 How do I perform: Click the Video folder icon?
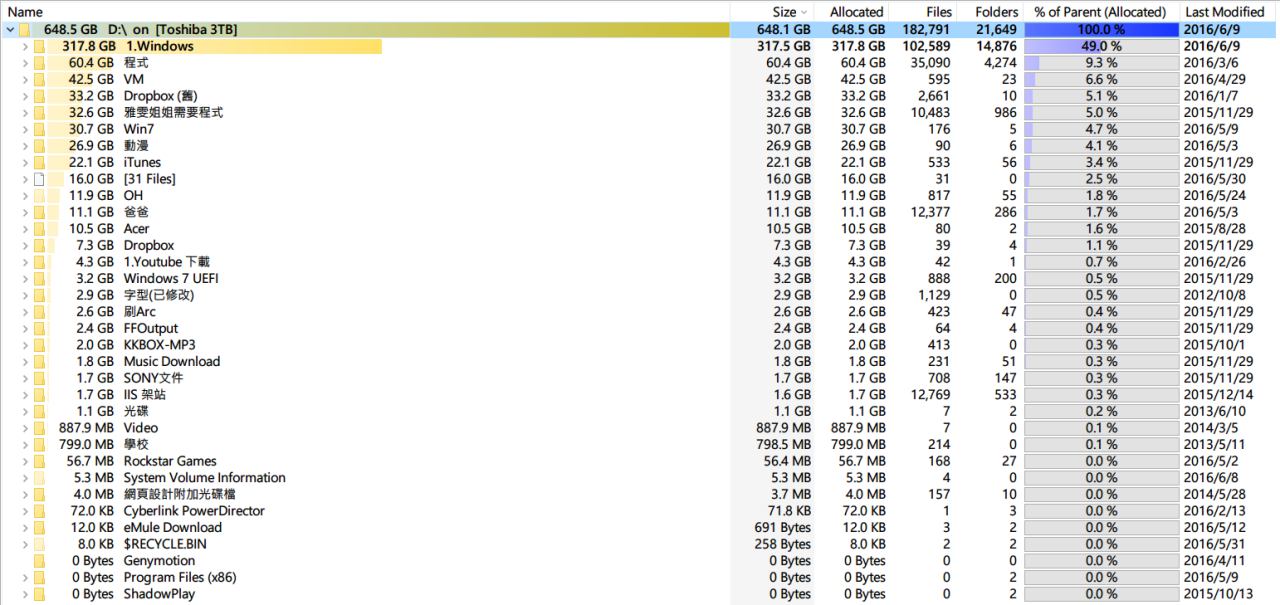tap(38, 427)
